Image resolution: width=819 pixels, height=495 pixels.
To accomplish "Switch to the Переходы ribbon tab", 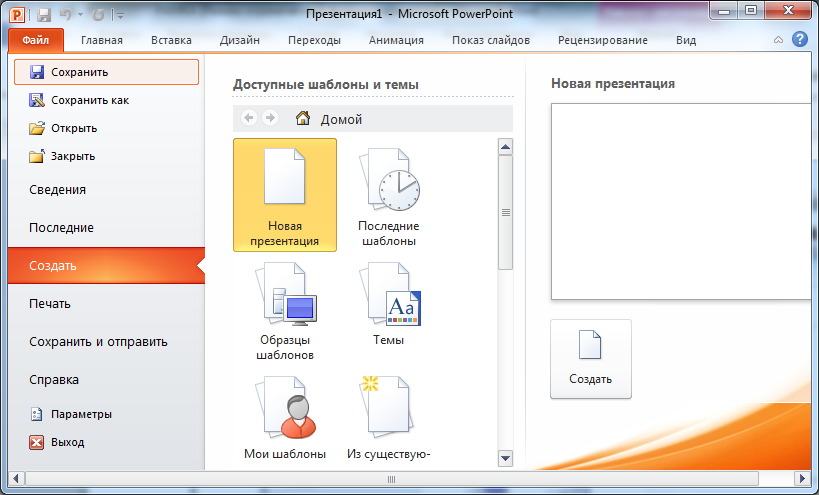I will (x=314, y=40).
